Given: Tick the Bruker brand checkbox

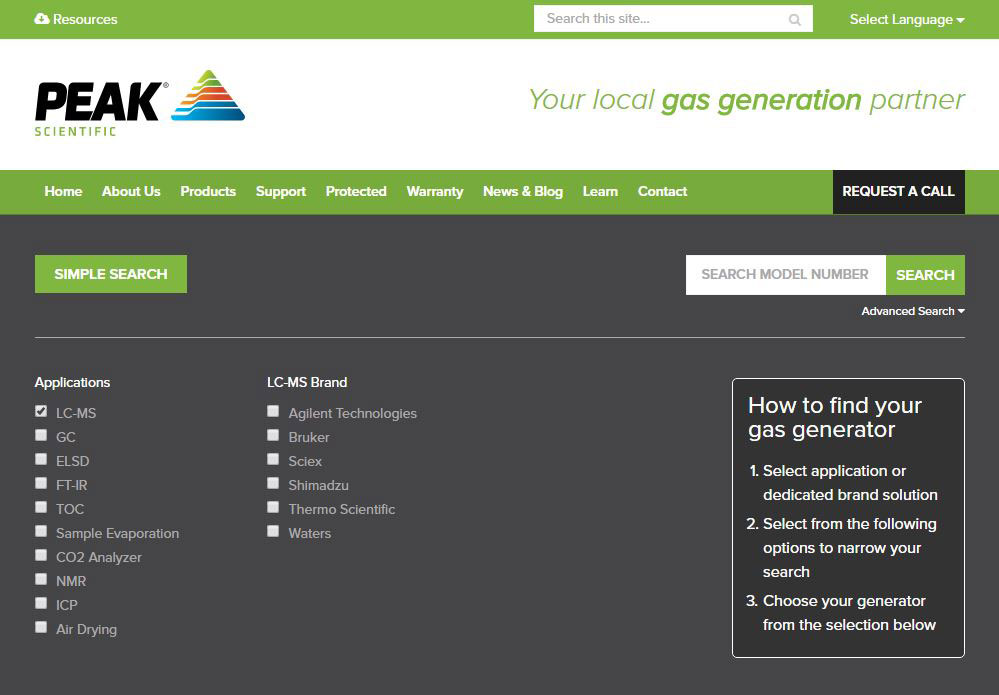Looking at the screenshot, I should point(273,435).
